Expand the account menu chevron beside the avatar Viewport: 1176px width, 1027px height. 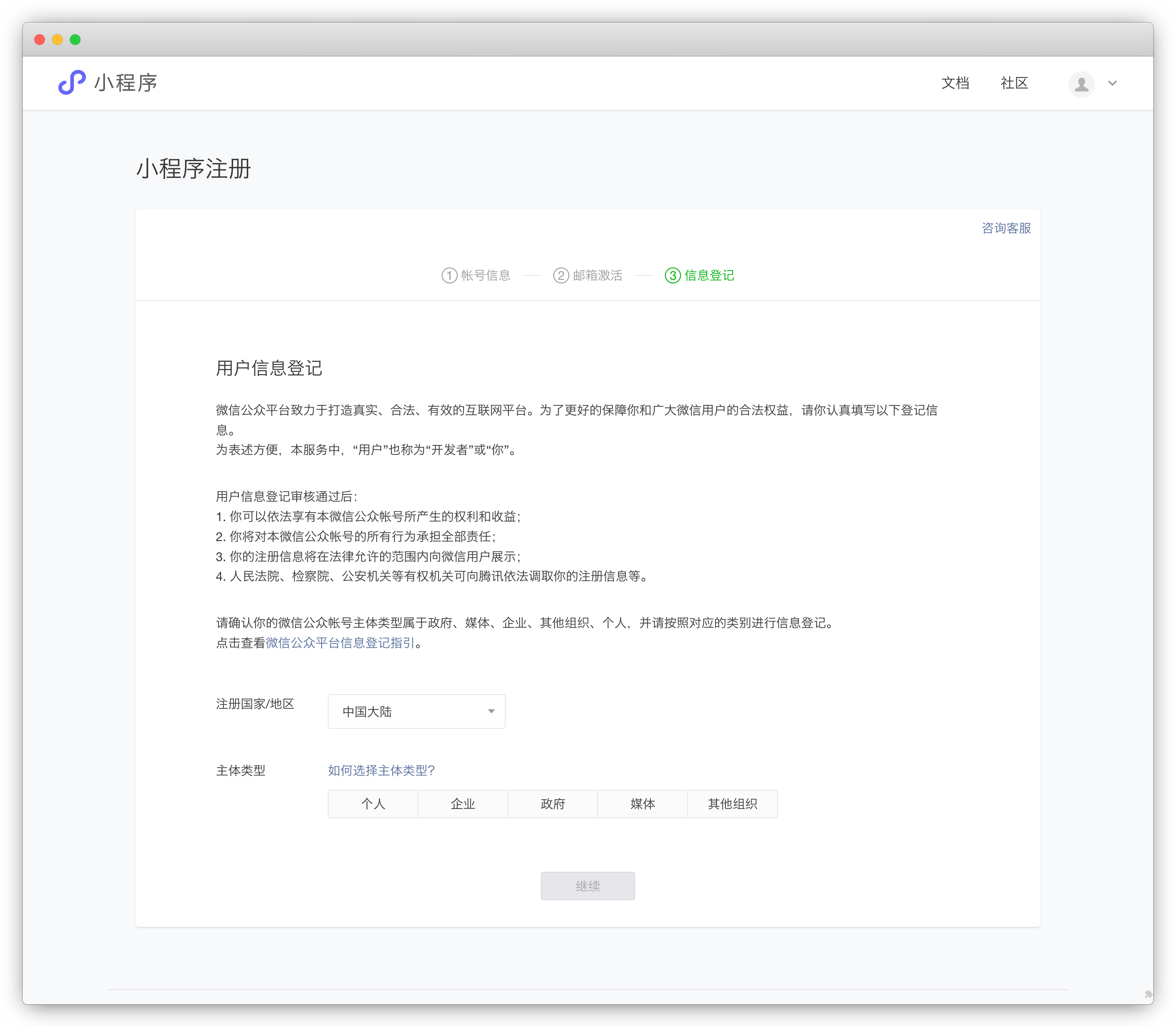click(x=1112, y=84)
